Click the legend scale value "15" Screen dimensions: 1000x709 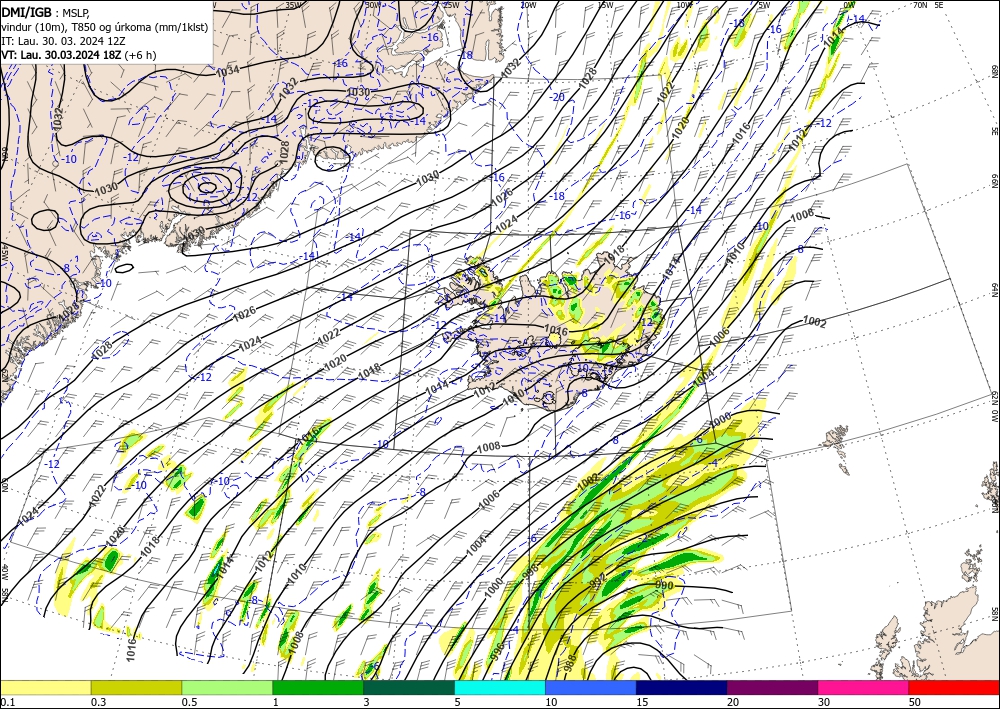click(642, 702)
